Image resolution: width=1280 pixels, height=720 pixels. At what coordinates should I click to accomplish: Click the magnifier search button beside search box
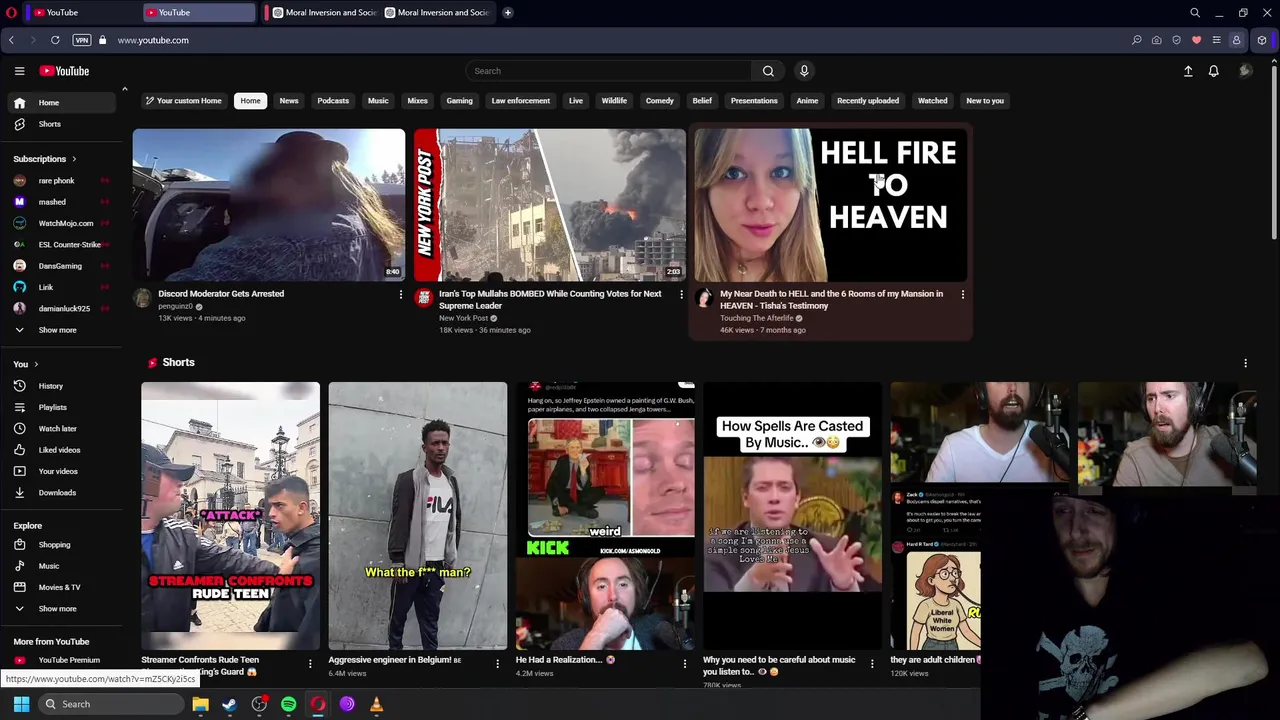click(768, 71)
